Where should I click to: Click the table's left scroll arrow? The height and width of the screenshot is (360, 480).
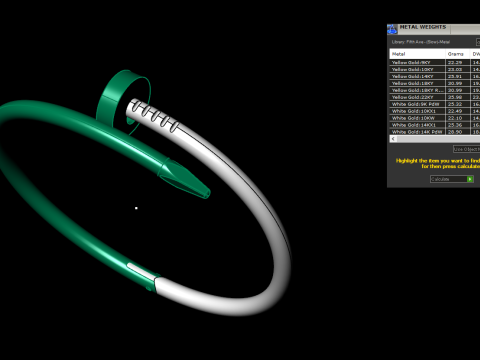(x=393, y=139)
